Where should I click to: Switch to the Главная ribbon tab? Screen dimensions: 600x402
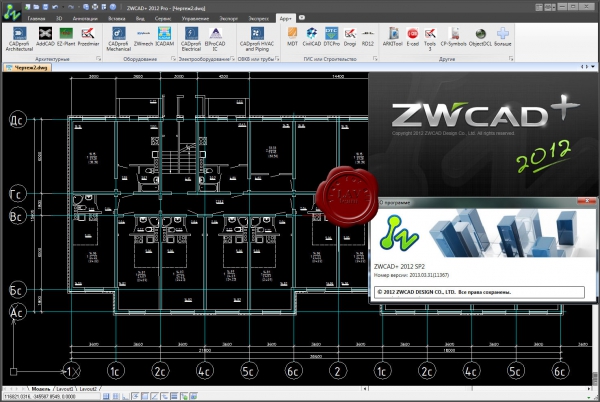(36, 18)
